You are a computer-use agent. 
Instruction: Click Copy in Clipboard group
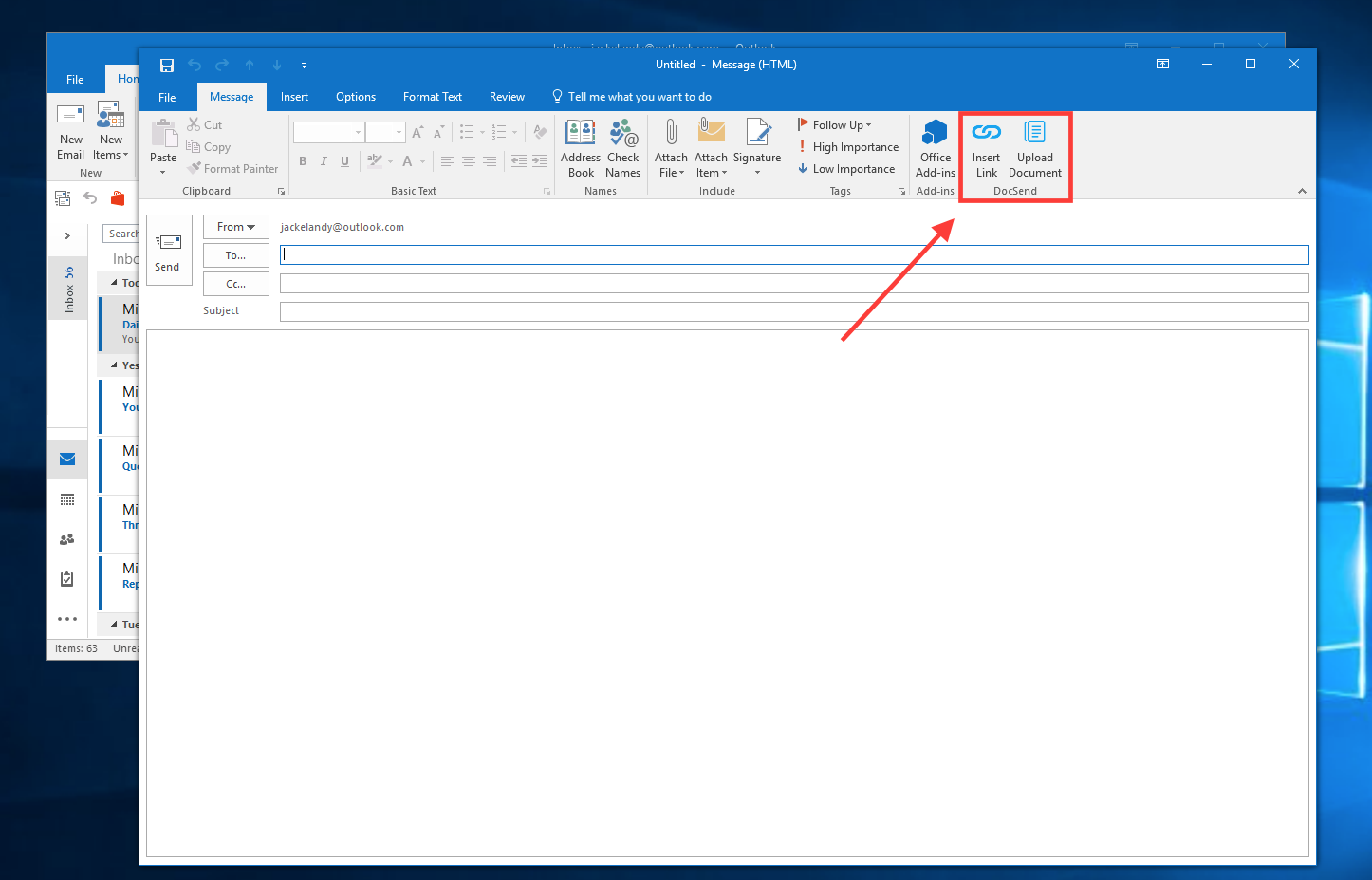(209, 147)
